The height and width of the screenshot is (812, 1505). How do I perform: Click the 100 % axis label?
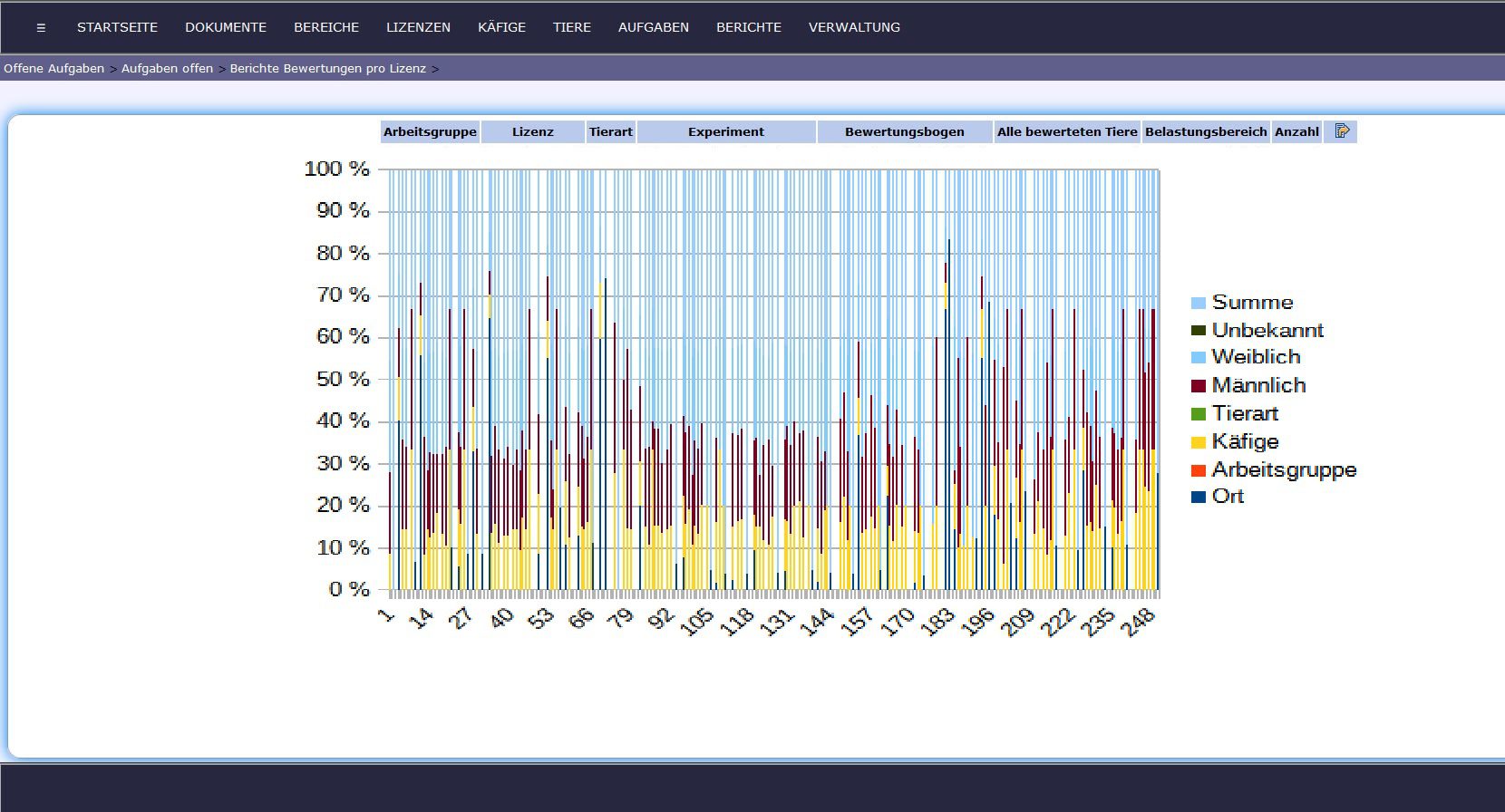point(336,169)
